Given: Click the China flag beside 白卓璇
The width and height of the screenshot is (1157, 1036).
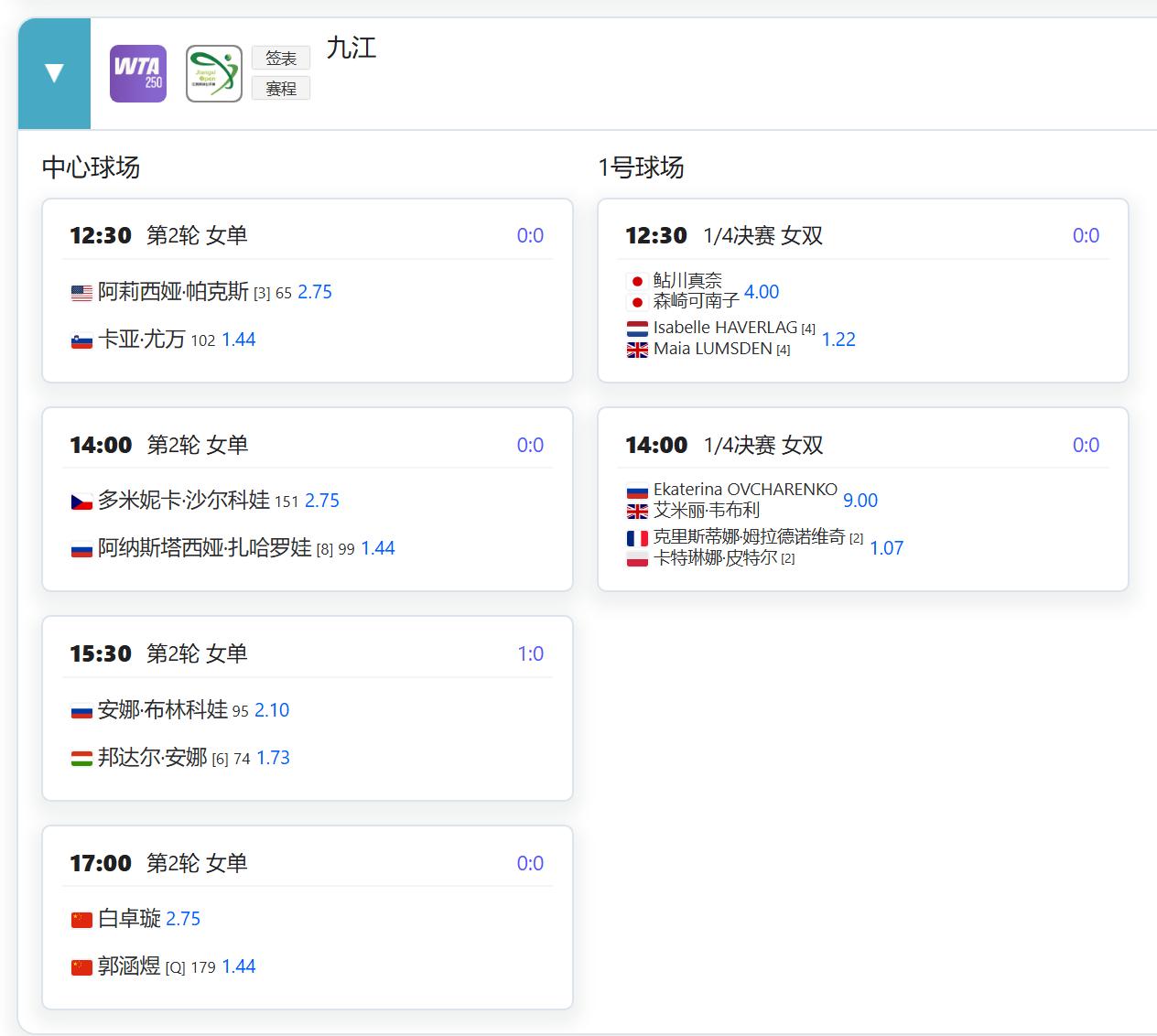Looking at the screenshot, I should [83, 918].
